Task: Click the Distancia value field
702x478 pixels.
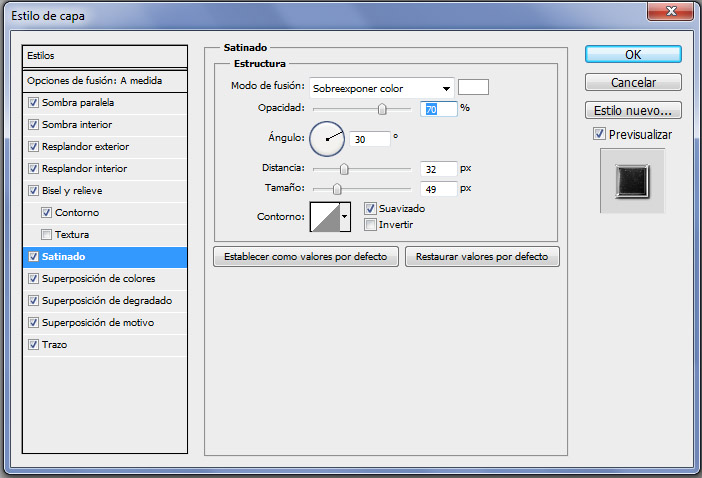Action: pyautogui.click(x=439, y=169)
